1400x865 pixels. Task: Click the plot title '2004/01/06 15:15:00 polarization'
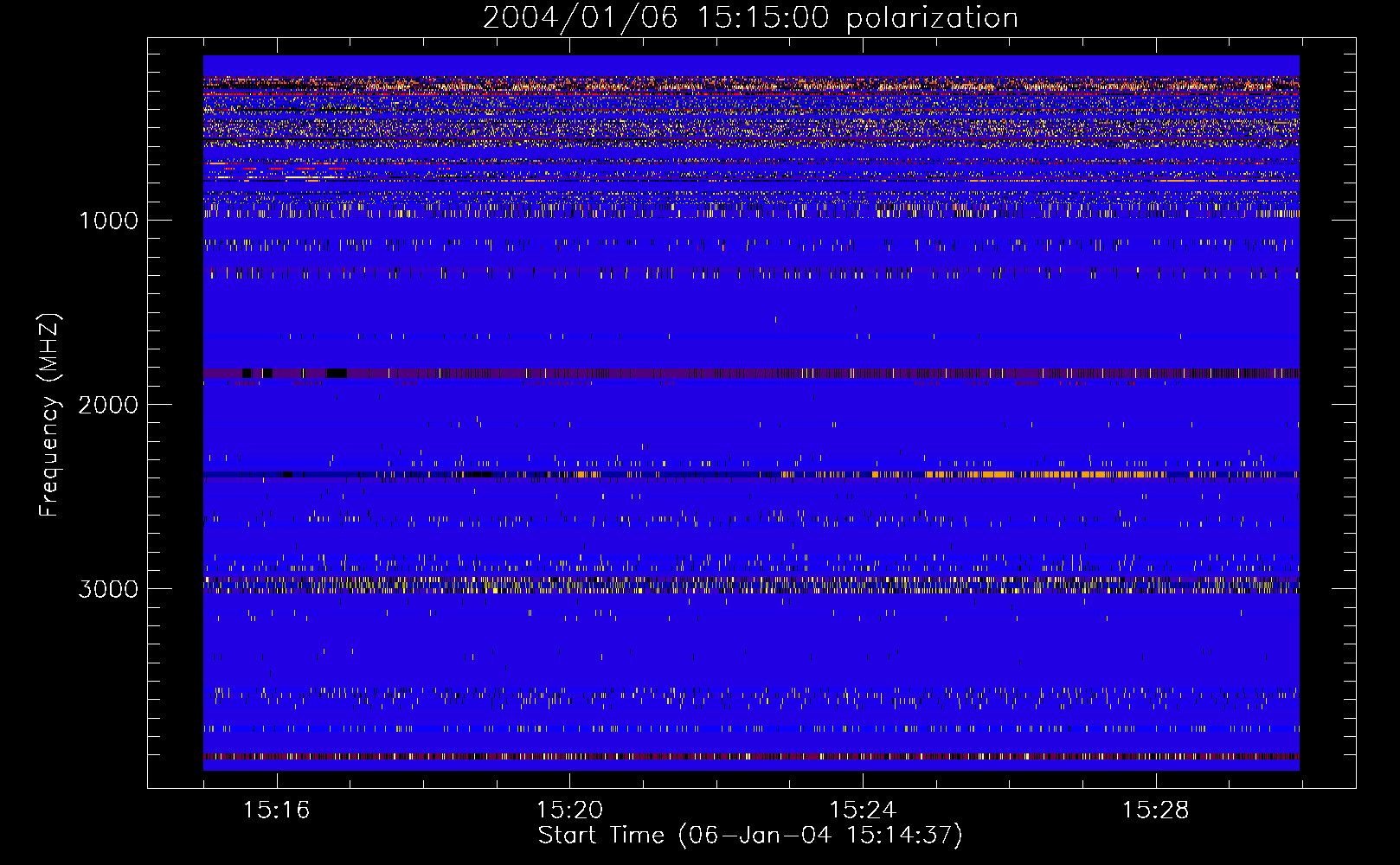(750, 17)
